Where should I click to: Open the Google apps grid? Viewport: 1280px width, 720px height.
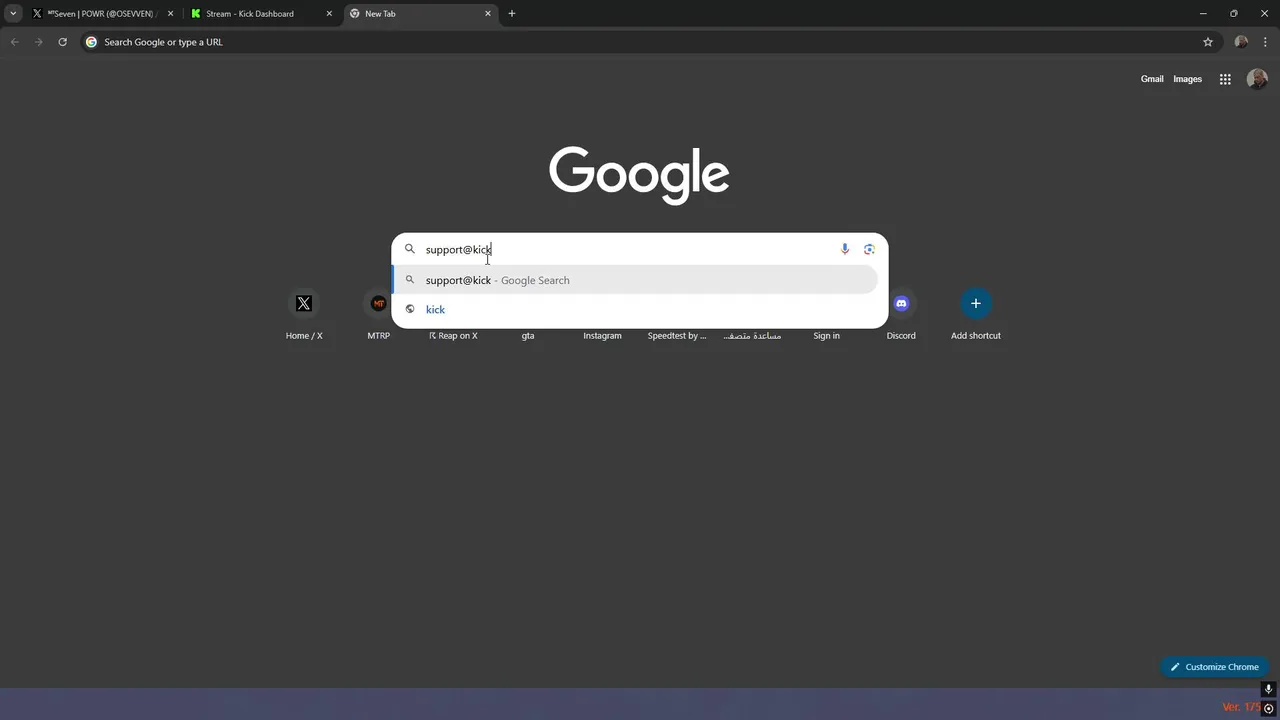point(1225,79)
